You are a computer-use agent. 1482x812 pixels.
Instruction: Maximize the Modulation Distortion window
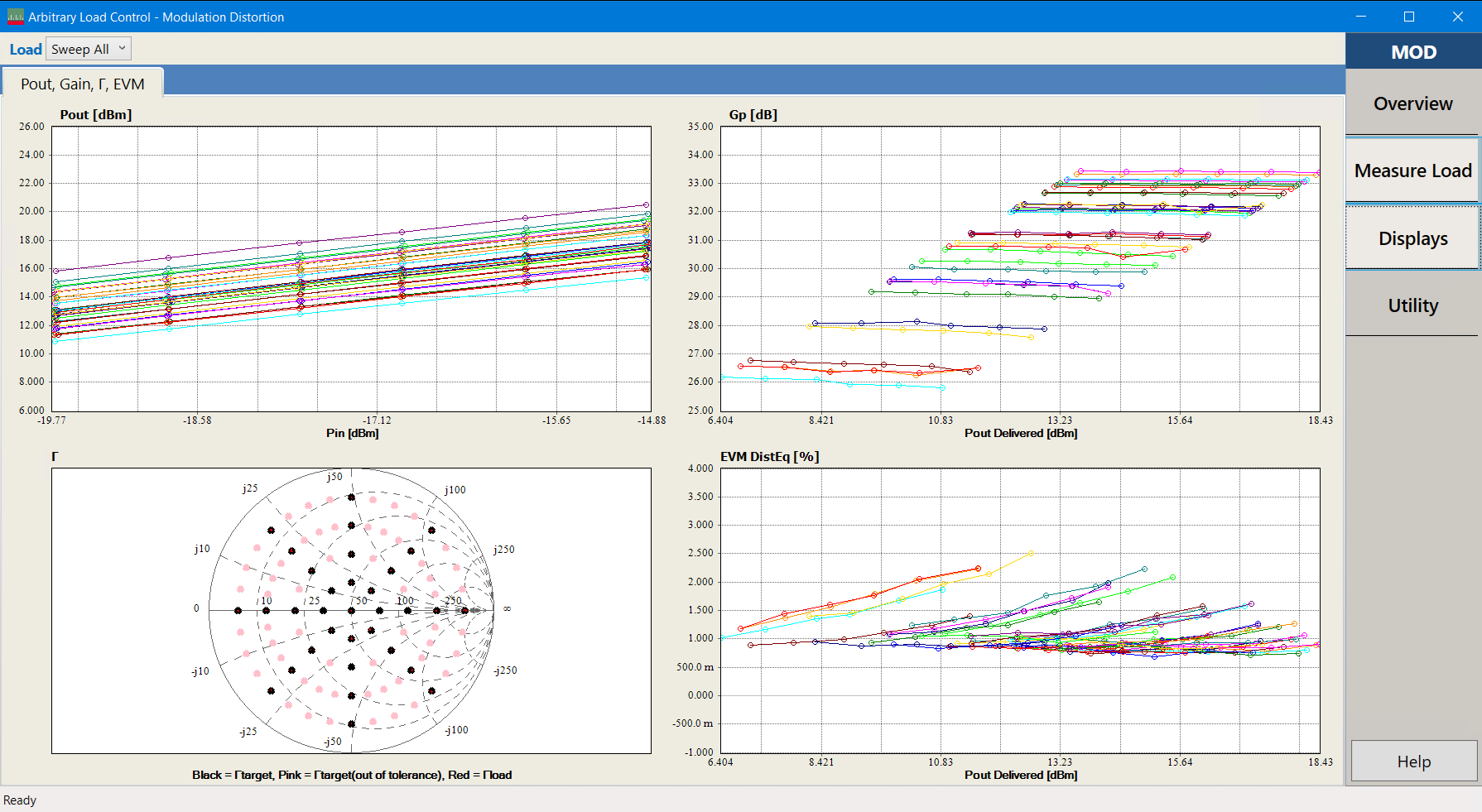[1409, 17]
